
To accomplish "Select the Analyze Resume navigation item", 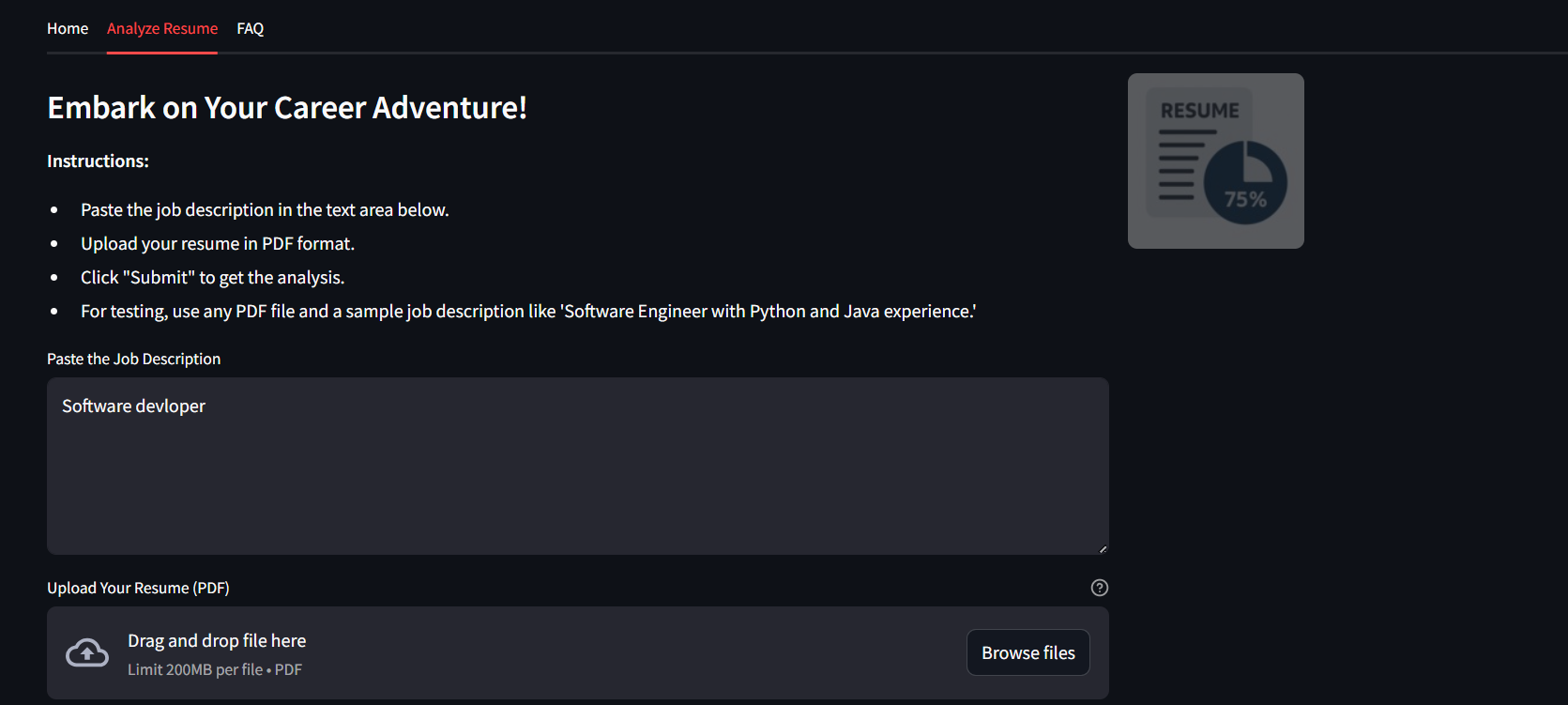I will tap(161, 28).
